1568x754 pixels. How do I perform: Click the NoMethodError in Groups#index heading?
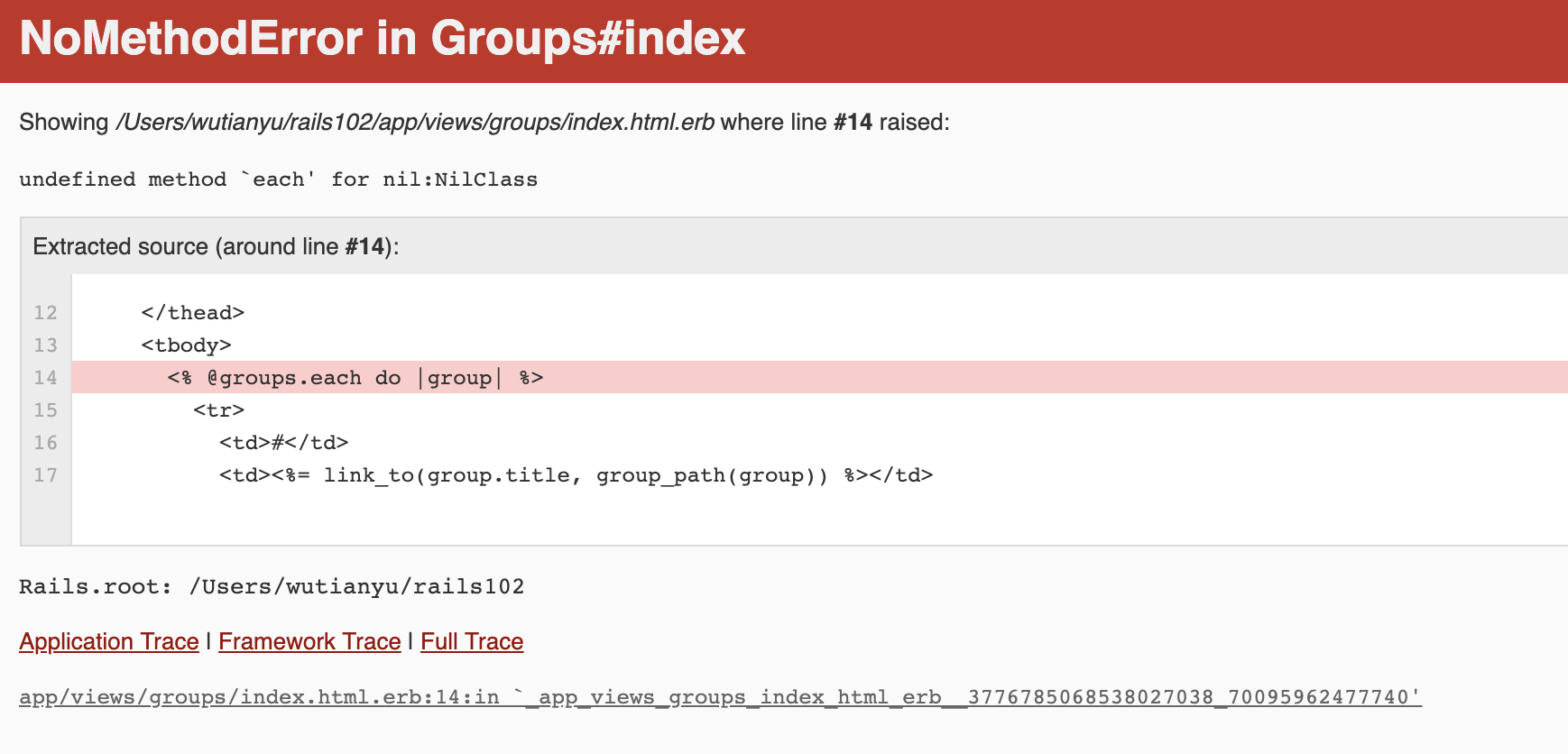pyautogui.click(x=383, y=39)
